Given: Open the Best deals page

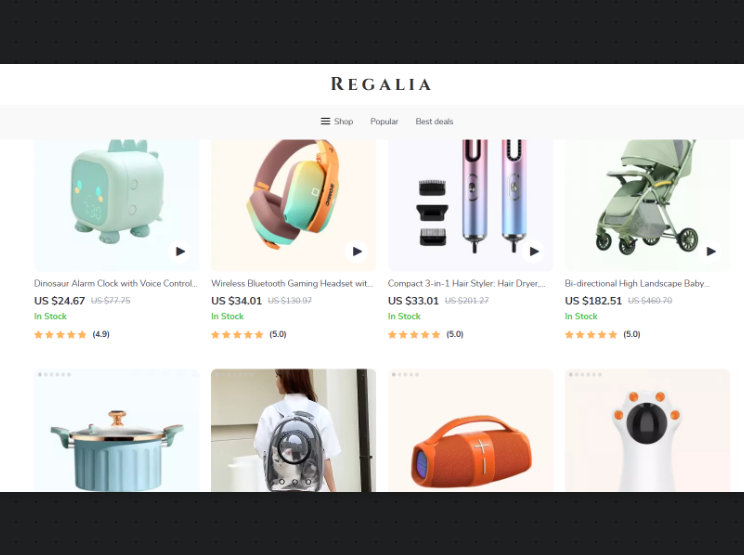Looking at the screenshot, I should pyautogui.click(x=434, y=121).
